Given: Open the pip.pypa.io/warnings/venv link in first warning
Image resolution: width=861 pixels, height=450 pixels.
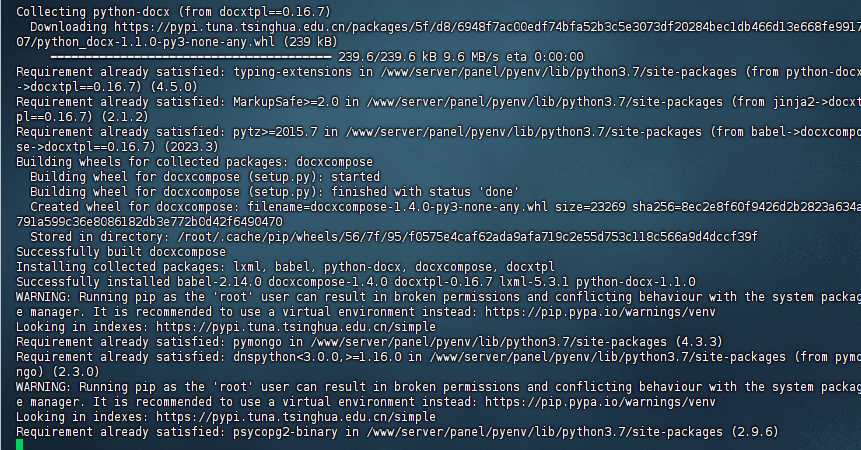Looking at the screenshot, I should [600, 312].
